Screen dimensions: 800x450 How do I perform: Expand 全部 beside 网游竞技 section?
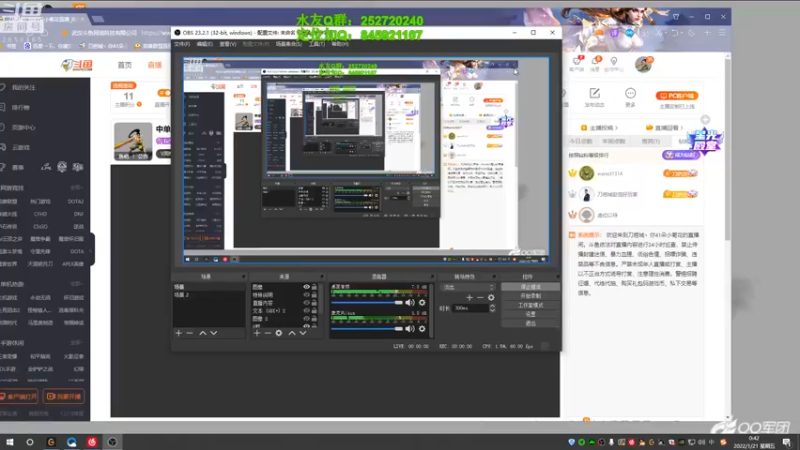pyautogui.click(x=77, y=188)
